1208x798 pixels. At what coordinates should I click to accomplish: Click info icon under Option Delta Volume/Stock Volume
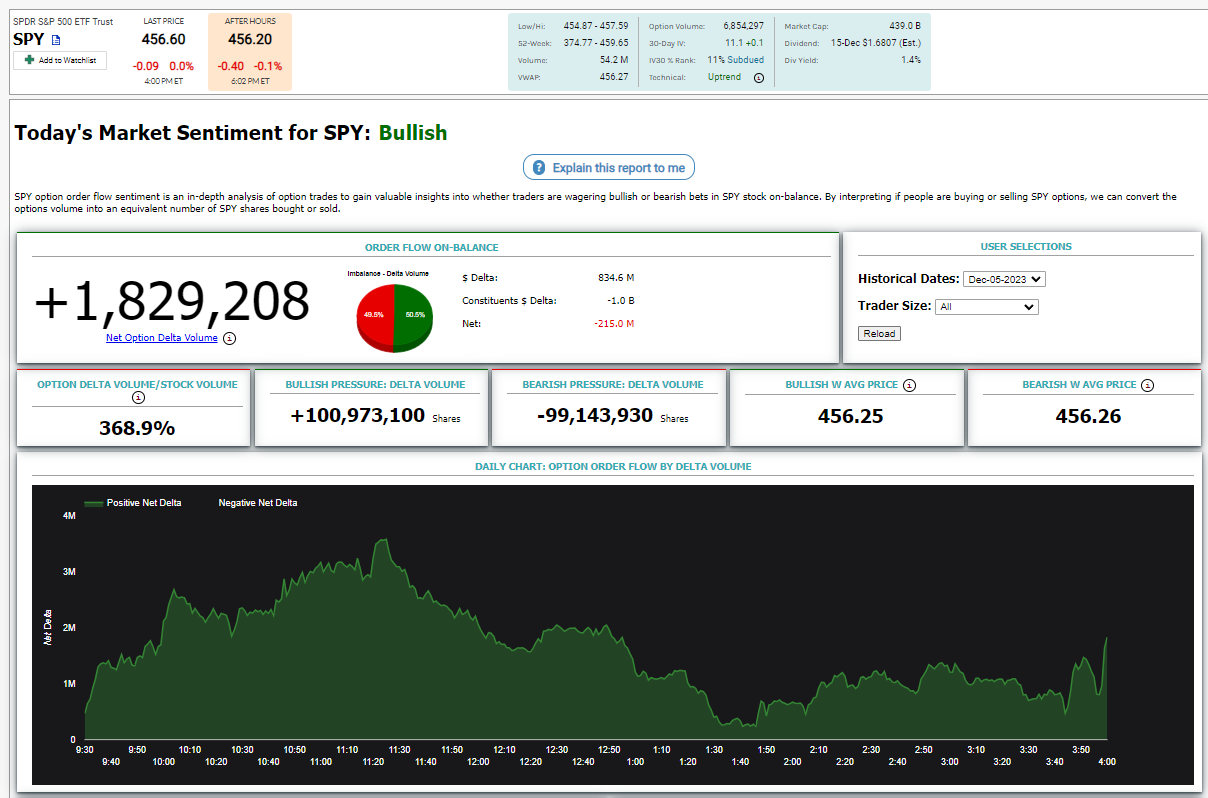pyautogui.click(x=138, y=397)
